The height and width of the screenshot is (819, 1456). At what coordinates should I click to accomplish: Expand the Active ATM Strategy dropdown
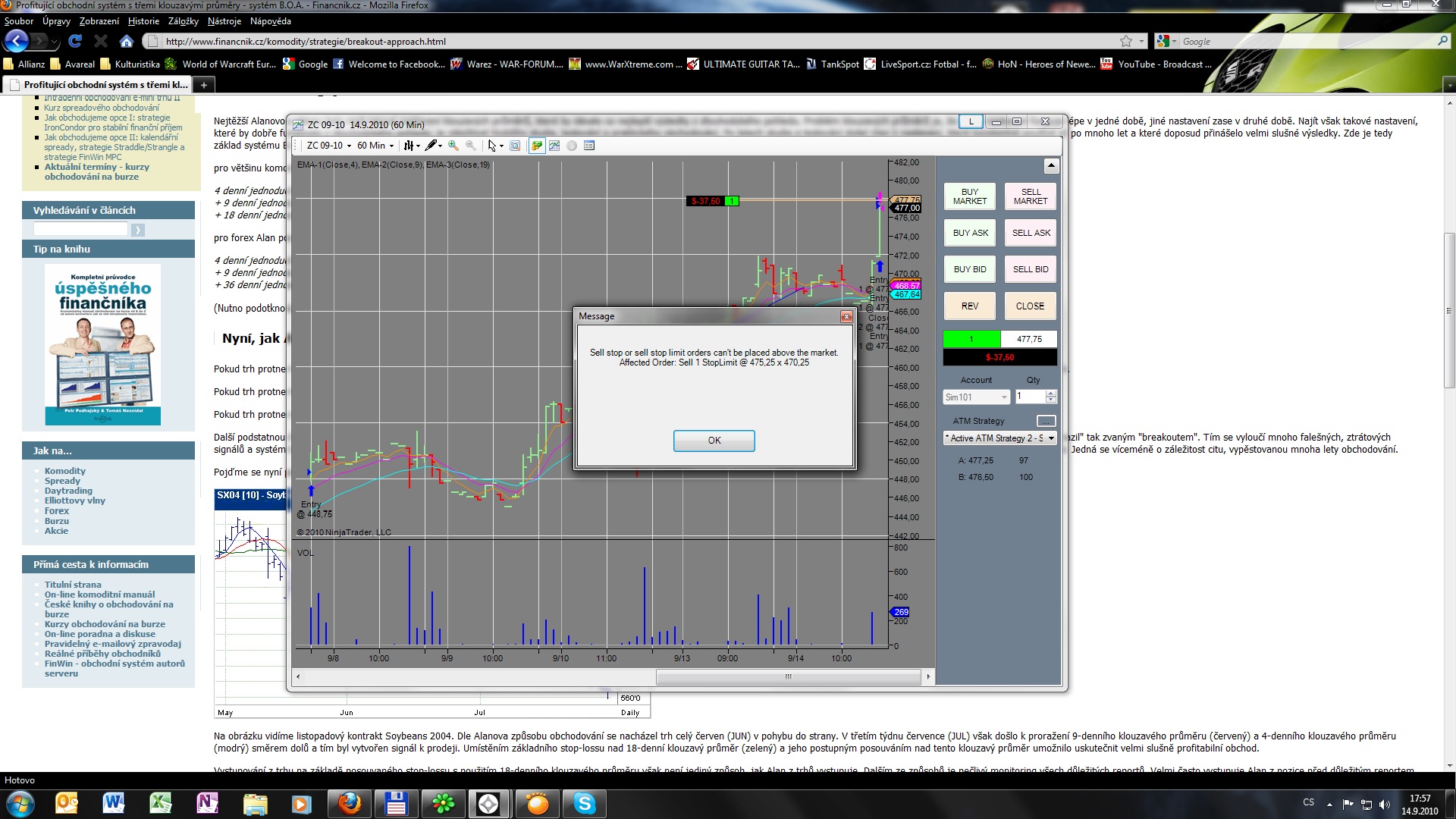[x=1051, y=438]
